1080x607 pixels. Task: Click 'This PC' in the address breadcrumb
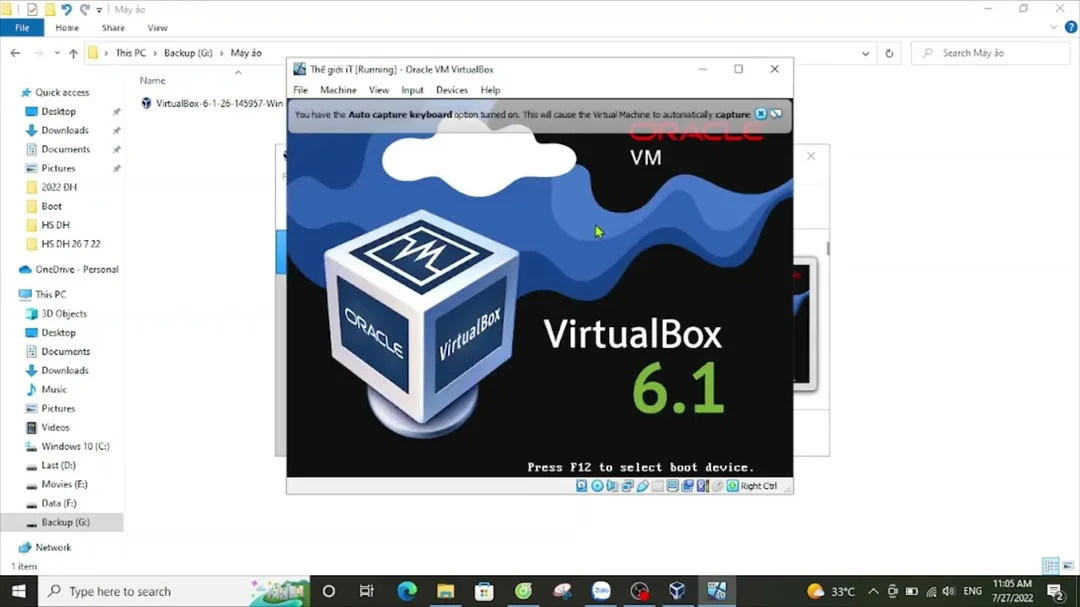click(x=131, y=53)
